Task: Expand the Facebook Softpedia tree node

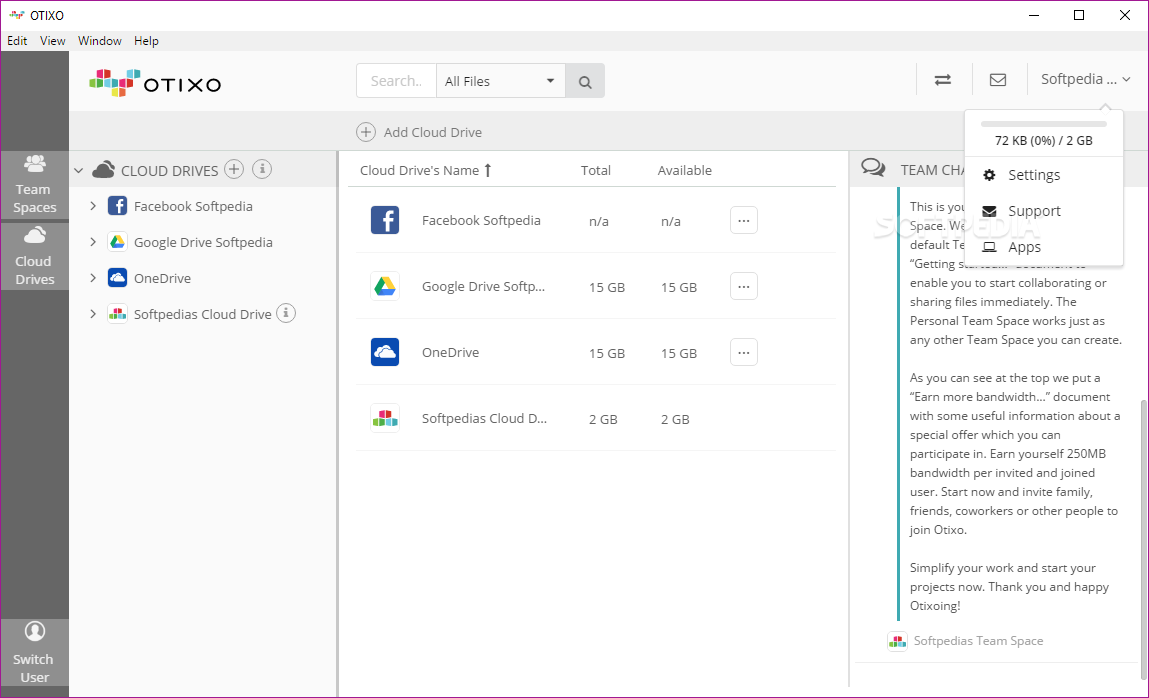Action: tap(93, 206)
